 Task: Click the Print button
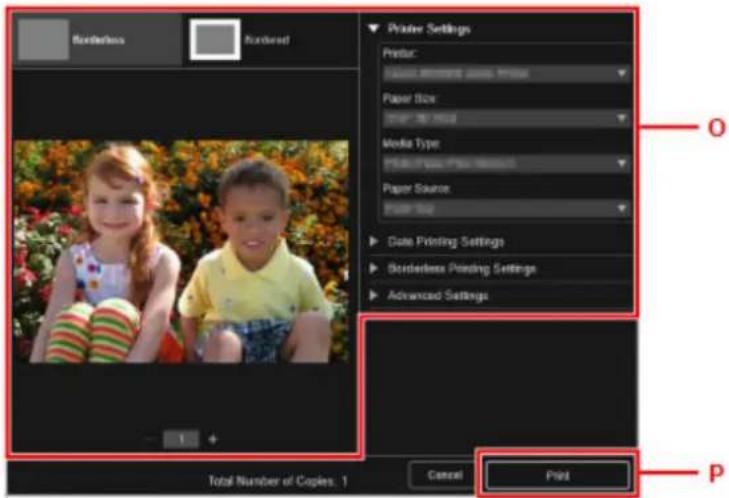[557, 476]
